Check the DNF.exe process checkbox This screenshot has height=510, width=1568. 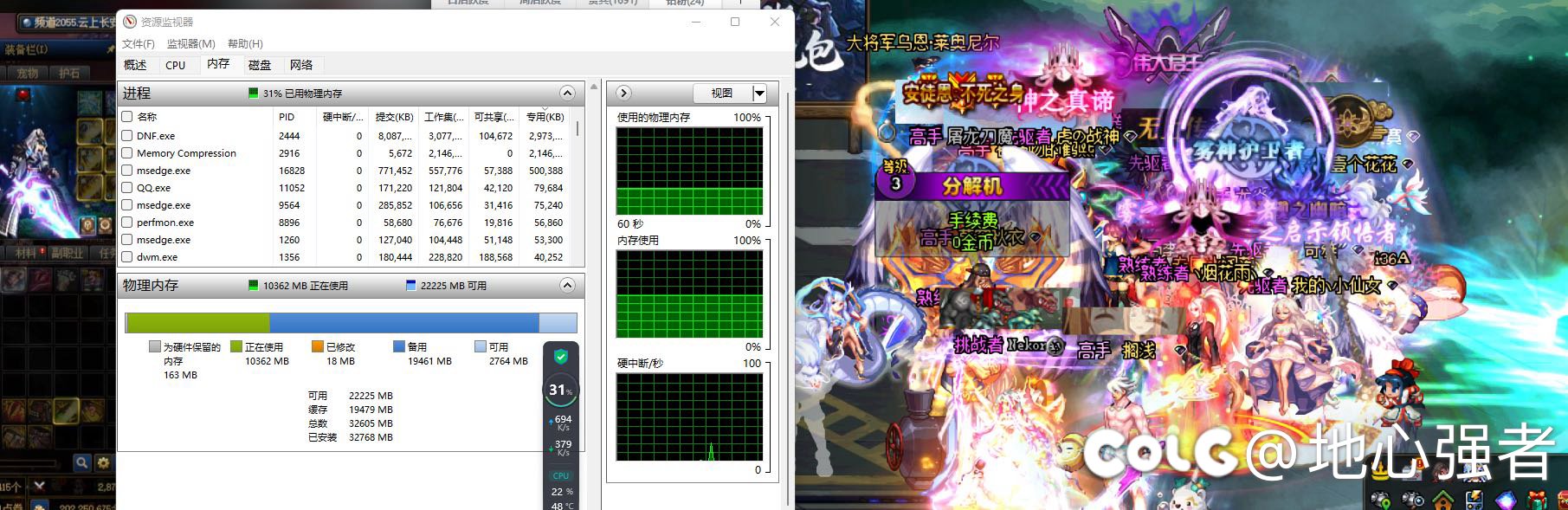pos(127,136)
